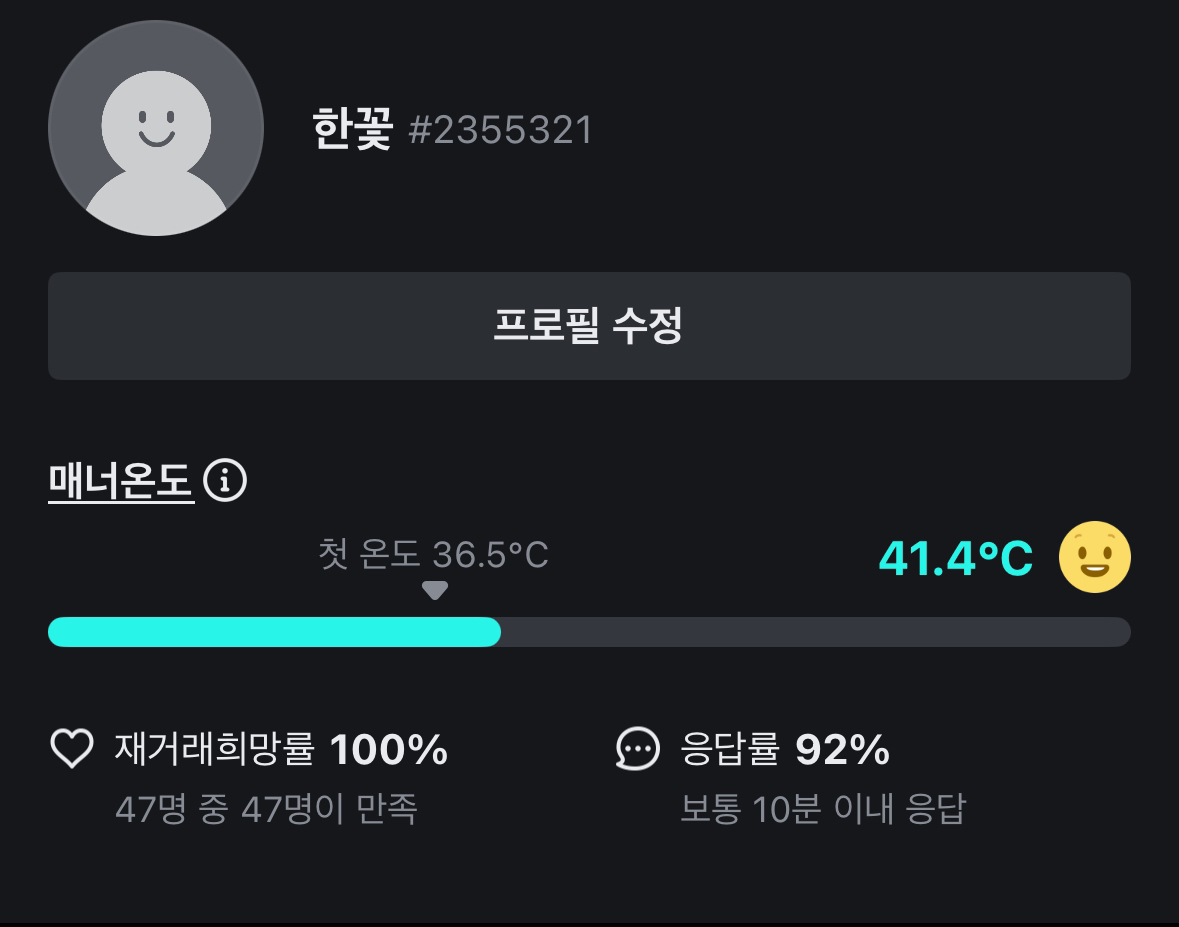This screenshot has height=927, width=1179.
Task: Open the 프로필 수정 button
Action: point(590,326)
